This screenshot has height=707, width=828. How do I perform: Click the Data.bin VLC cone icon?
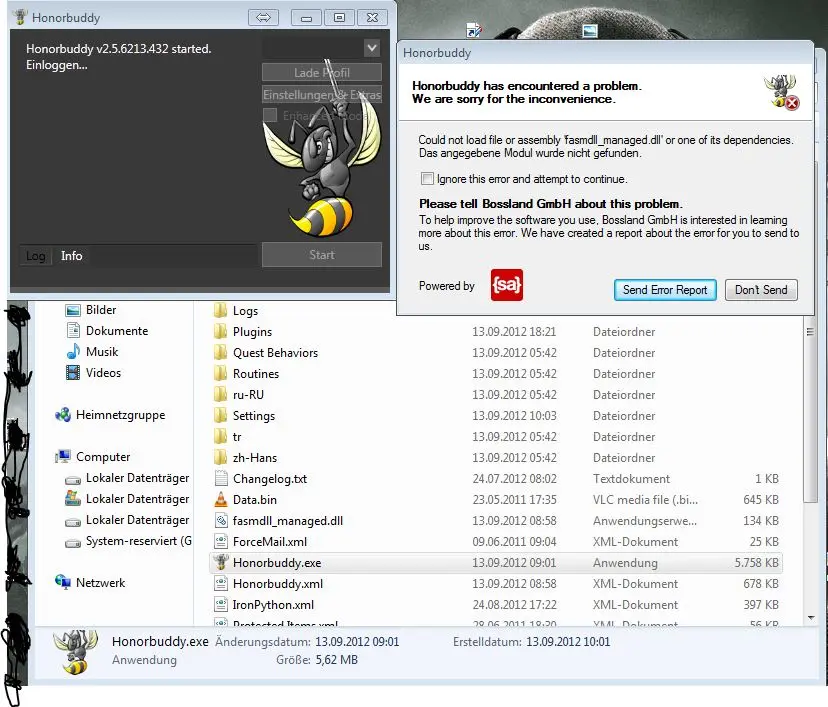(221, 499)
